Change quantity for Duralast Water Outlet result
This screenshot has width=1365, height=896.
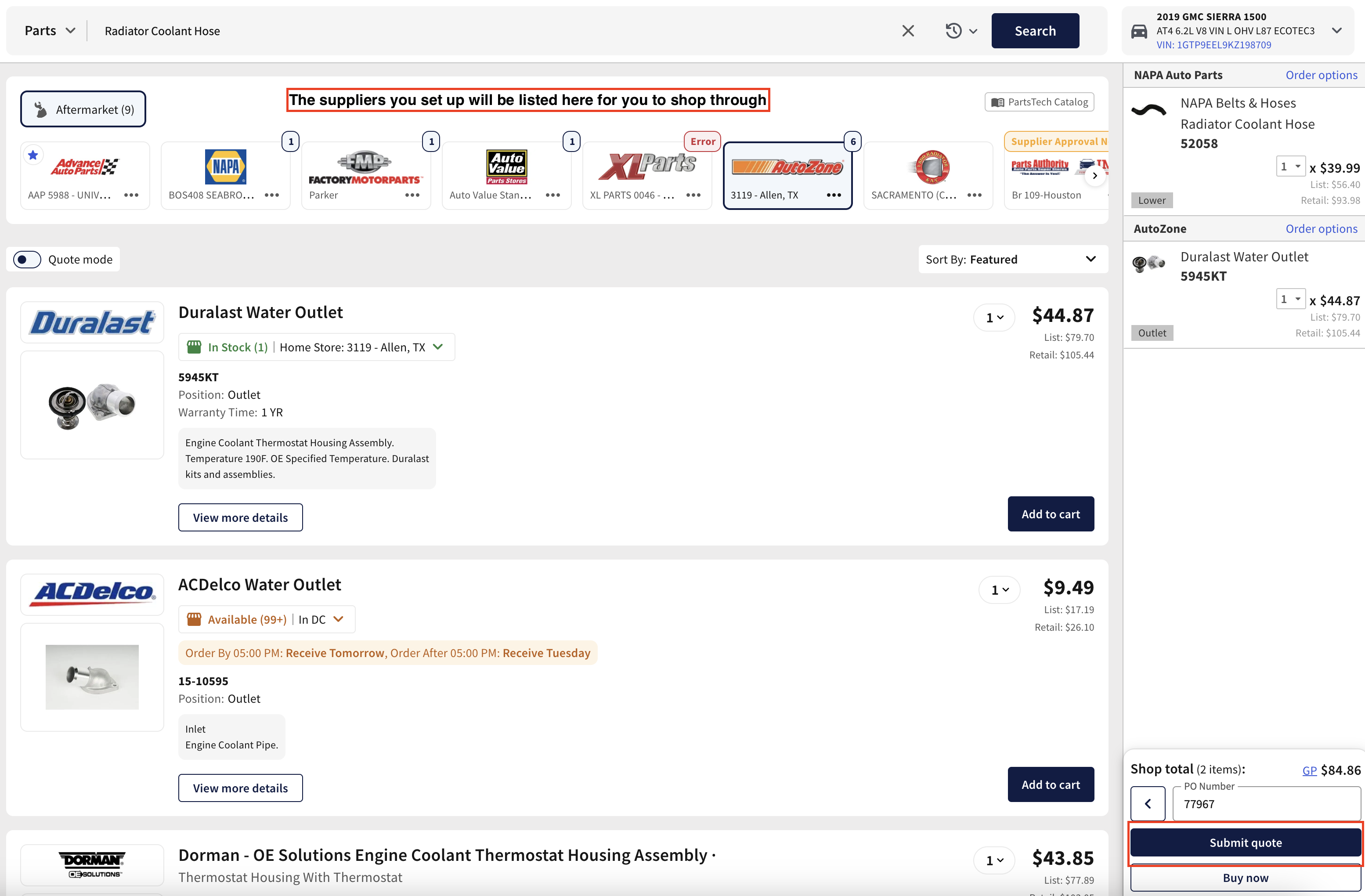994,317
